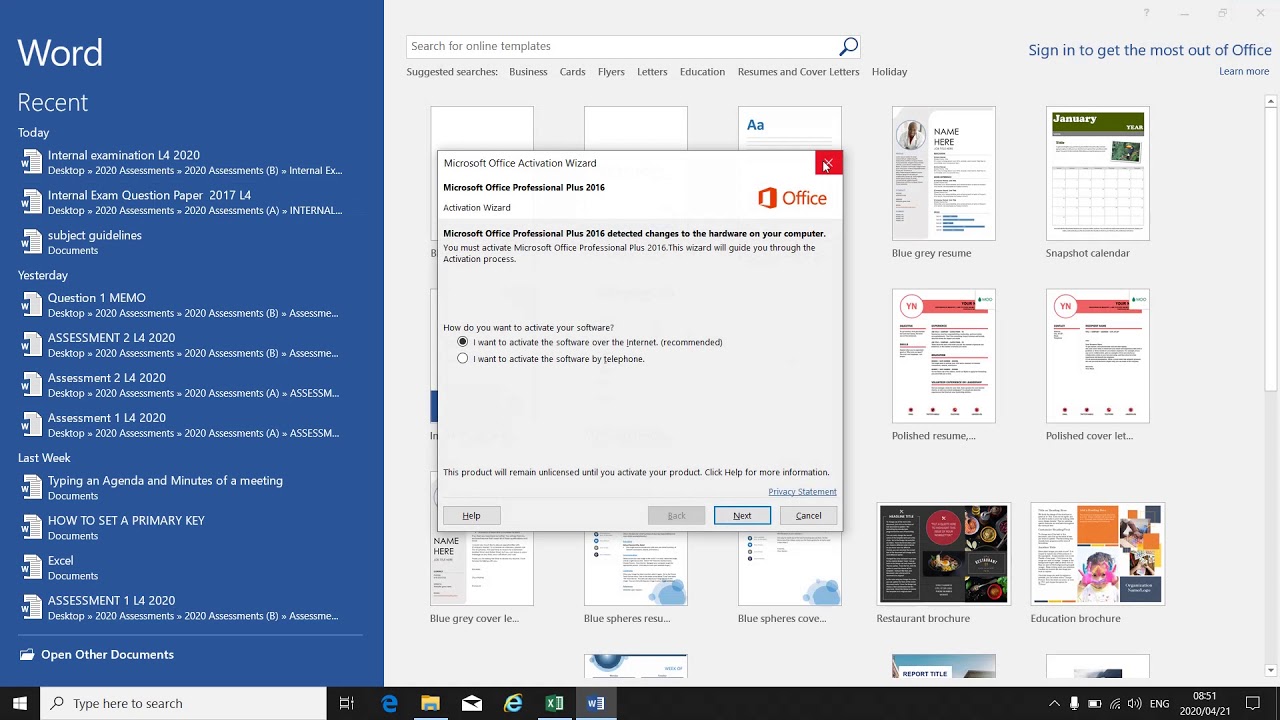Select the Business suggested search

(528, 72)
